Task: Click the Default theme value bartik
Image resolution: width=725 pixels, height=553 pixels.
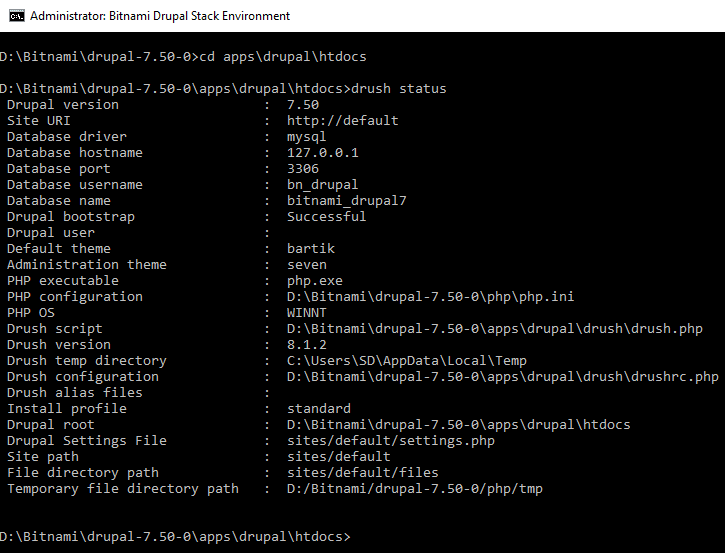Action: 311,249
